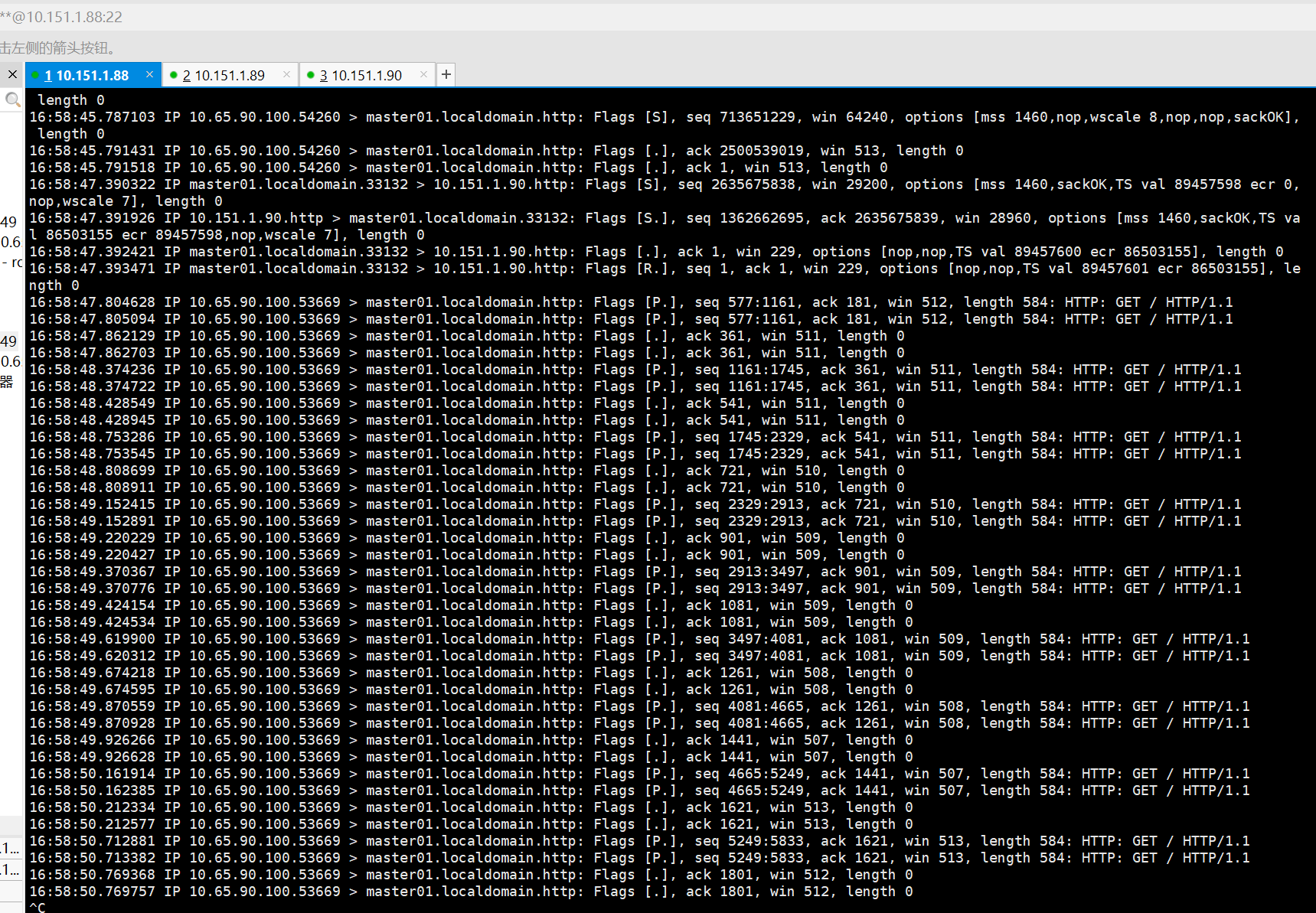Viewport: 1316px width, 913px height.
Task: Click the line timestamped 16:58:45.791518
Action: (x=459, y=168)
